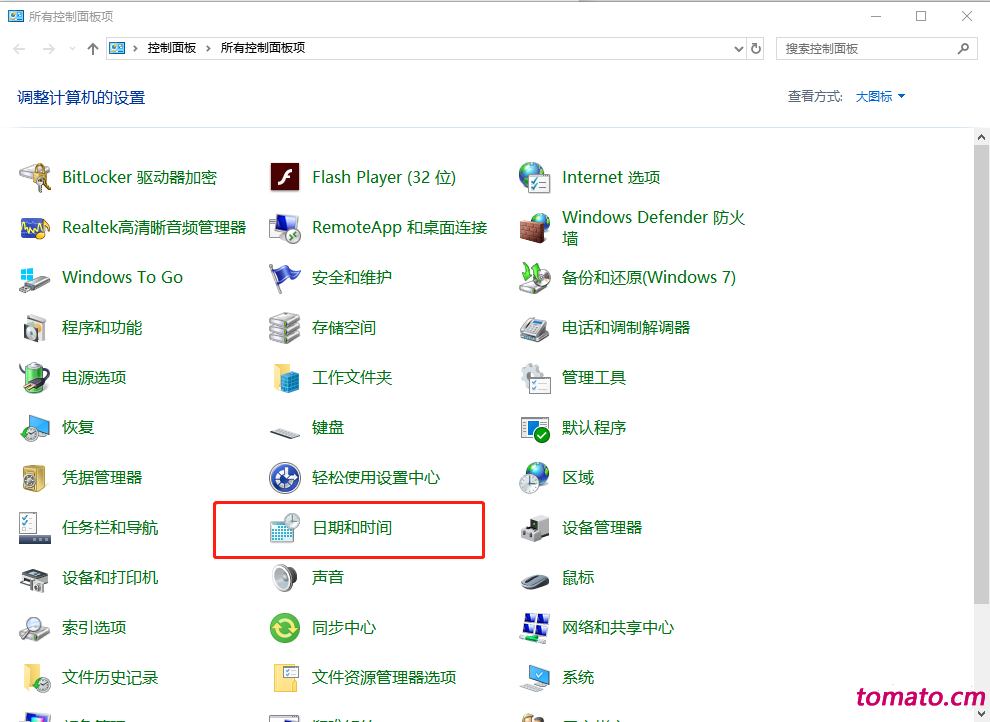Viewport: 990px width, 722px height.
Task: Click the 键盘 keyboard icon
Action: (x=285, y=432)
